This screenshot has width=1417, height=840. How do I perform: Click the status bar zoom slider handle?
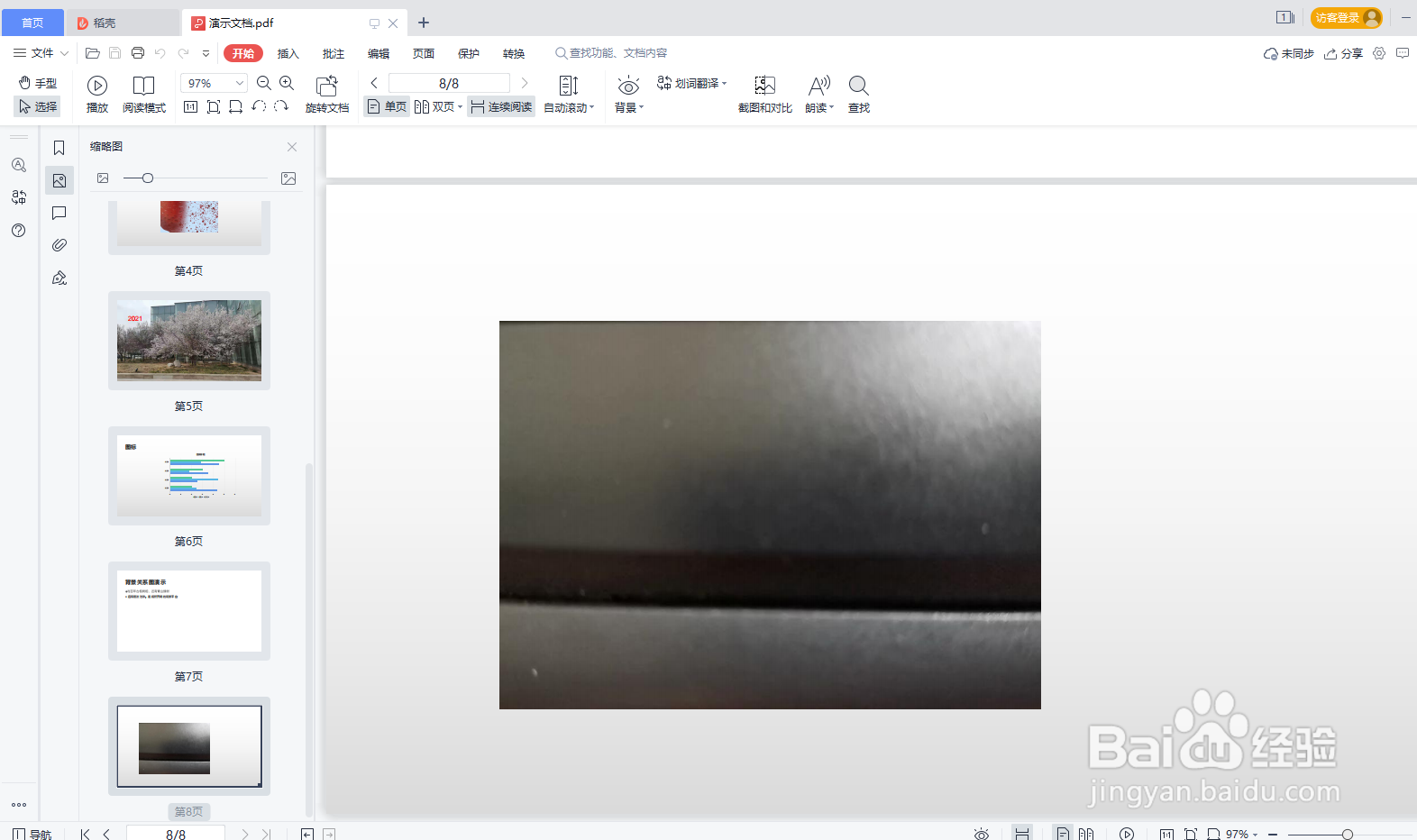point(1348,835)
